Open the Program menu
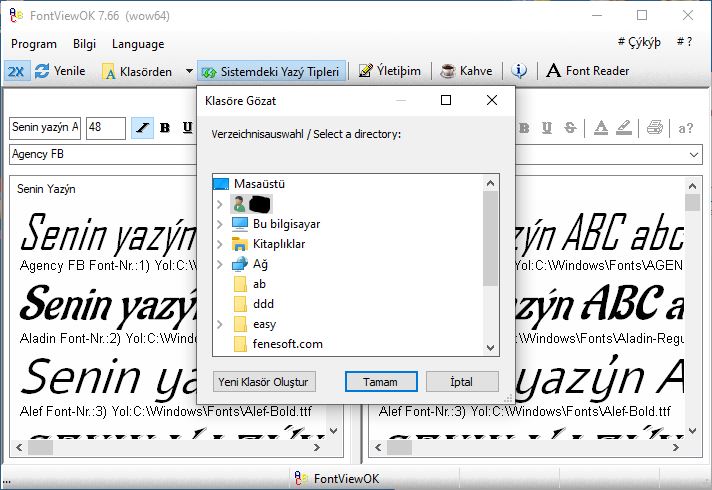 tap(34, 44)
